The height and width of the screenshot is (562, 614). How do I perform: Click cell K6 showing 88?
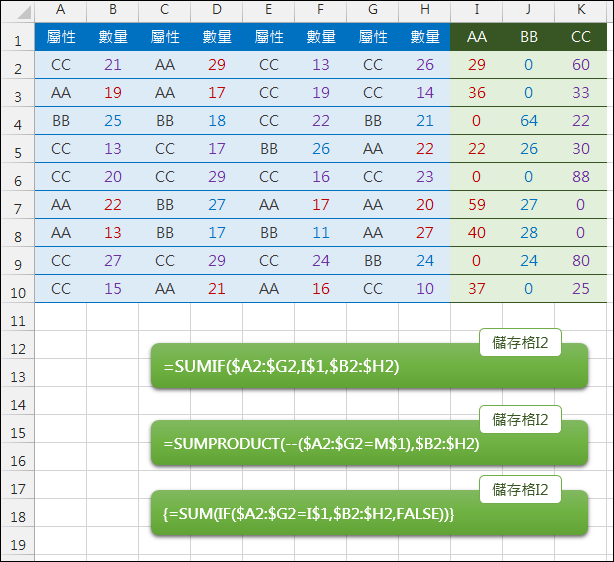pyautogui.click(x=581, y=177)
